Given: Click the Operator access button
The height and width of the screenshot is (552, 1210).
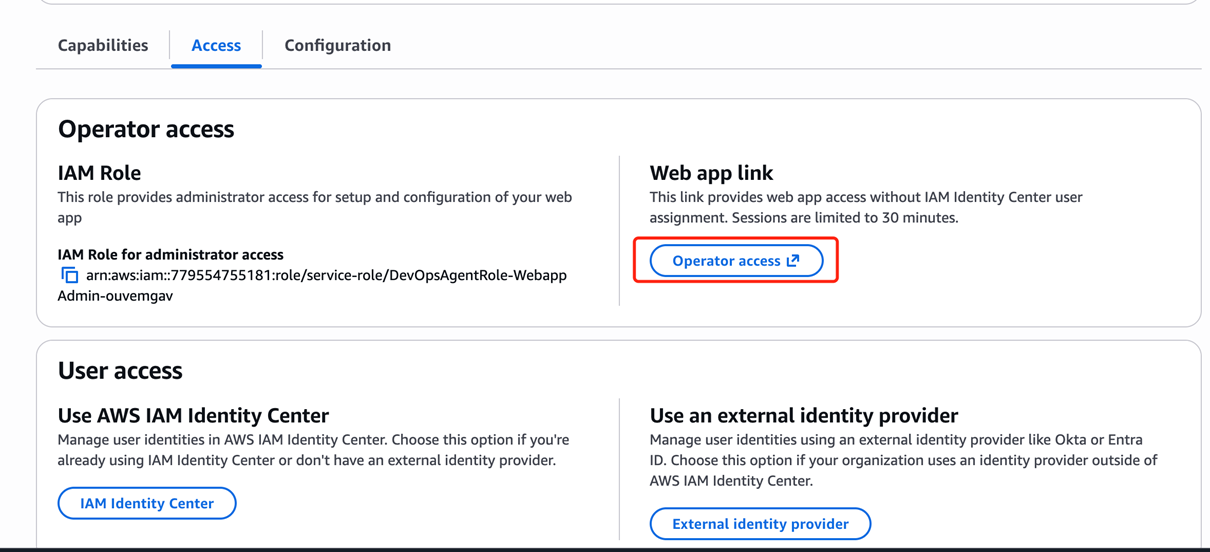Looking at the screenshot, I should (x=726, y=261).
